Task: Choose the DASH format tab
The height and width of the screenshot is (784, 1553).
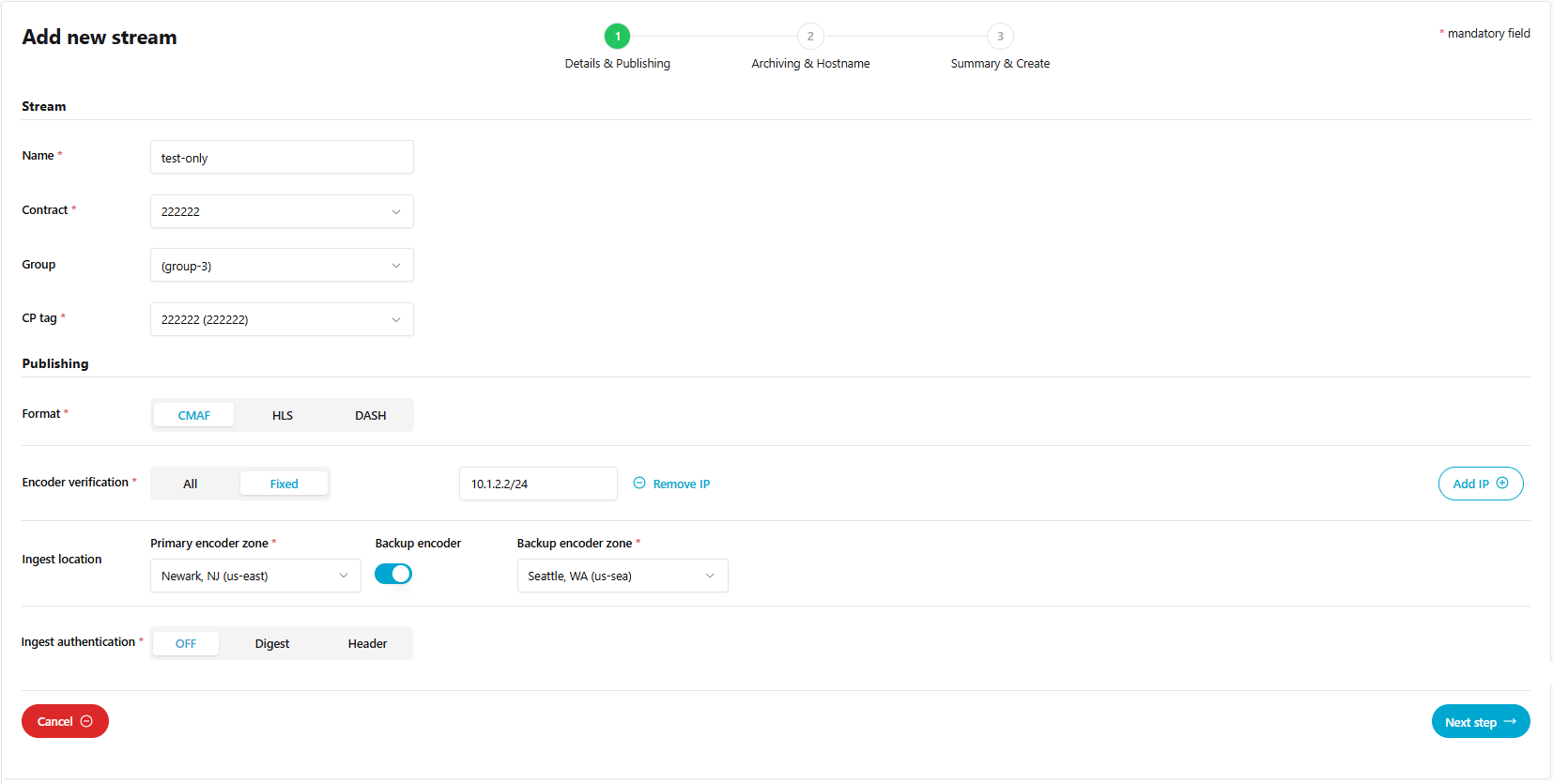Action: (x=370, y=415)
